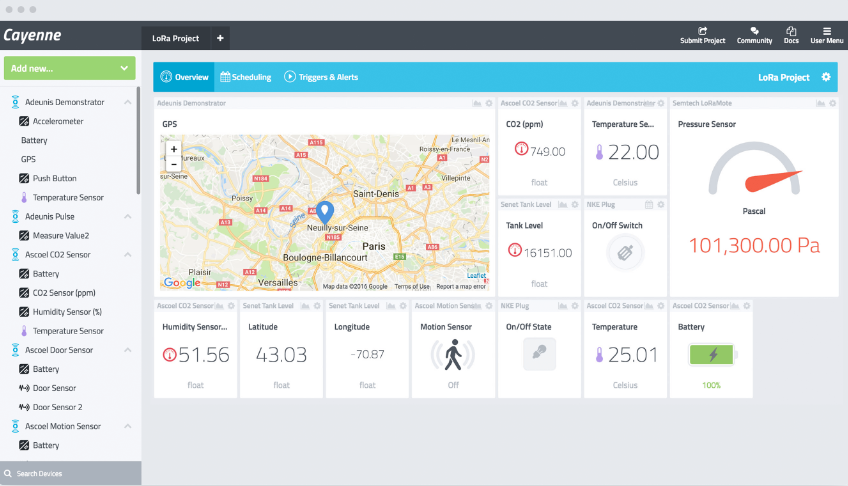Open settings gear on Latitude widget
This screenshot has height=486, width=848.
pos(317,306)
